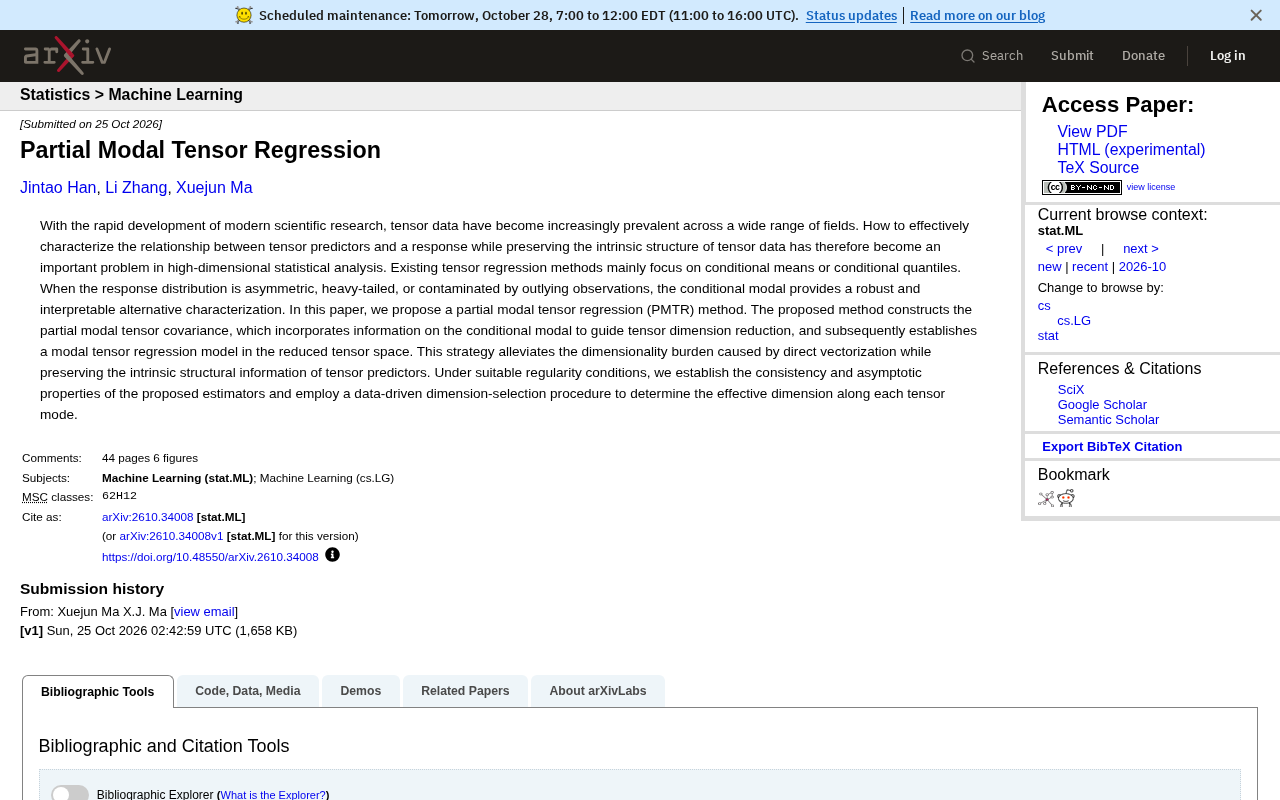Open author Li Zhang's page

coord(136,188)
